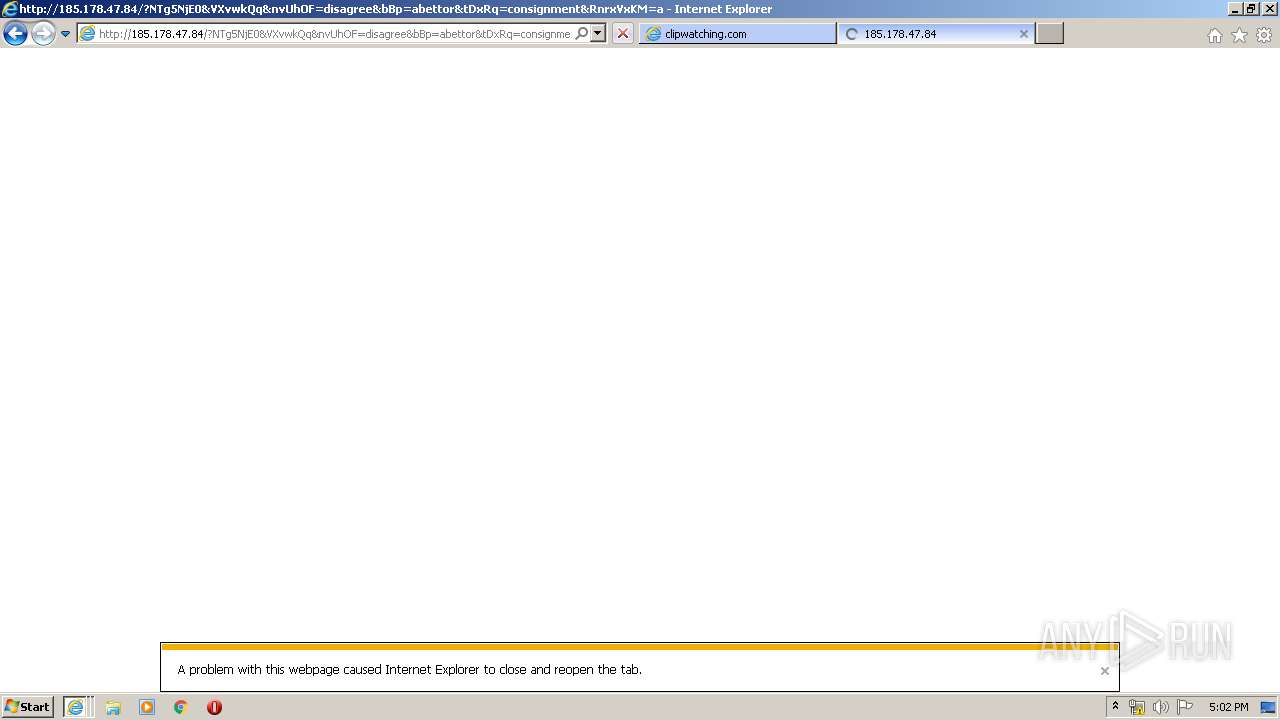Click the network status tray icon
This screenshot has width=1280, height=720.
[1136, 707]
